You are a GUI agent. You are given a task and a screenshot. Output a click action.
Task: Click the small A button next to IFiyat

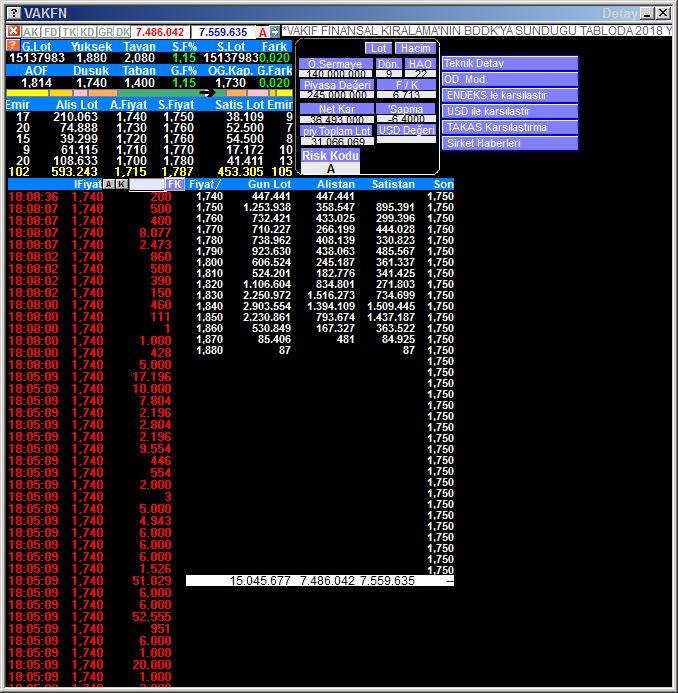pos(108,184)
